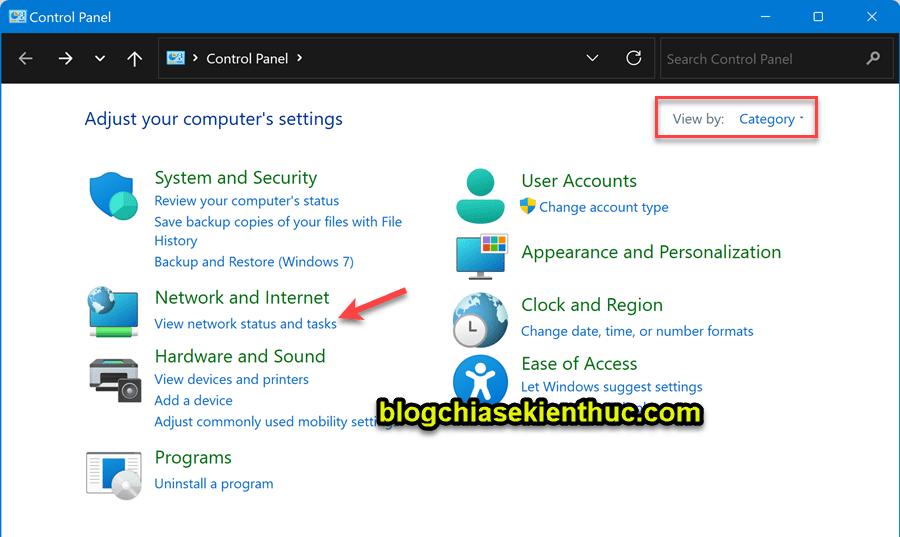Open Clock and Region heading
The width and height of the screenshot is (900, 537).
(x=592, y=305)
